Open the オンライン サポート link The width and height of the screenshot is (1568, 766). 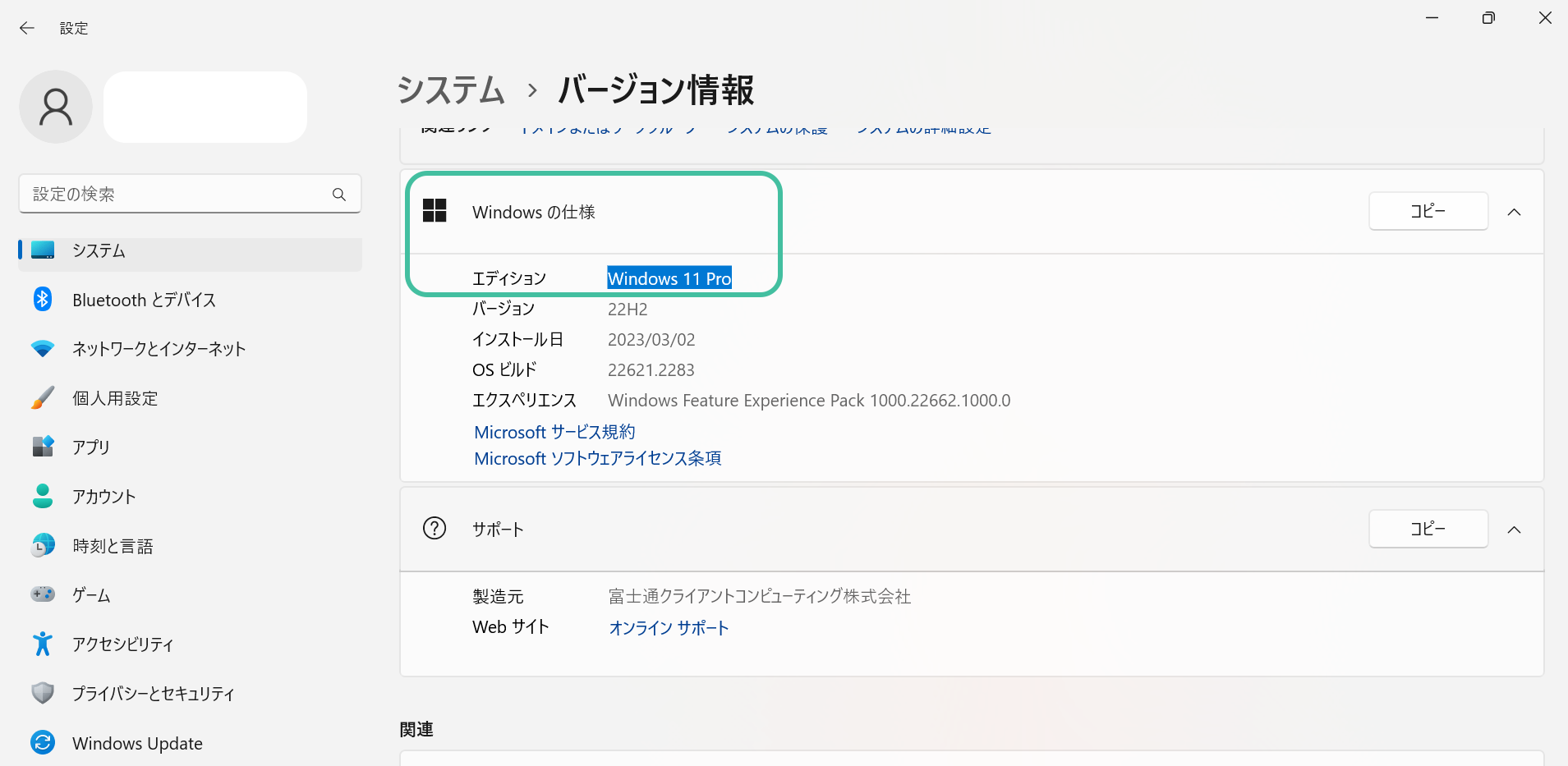(669, 628)
